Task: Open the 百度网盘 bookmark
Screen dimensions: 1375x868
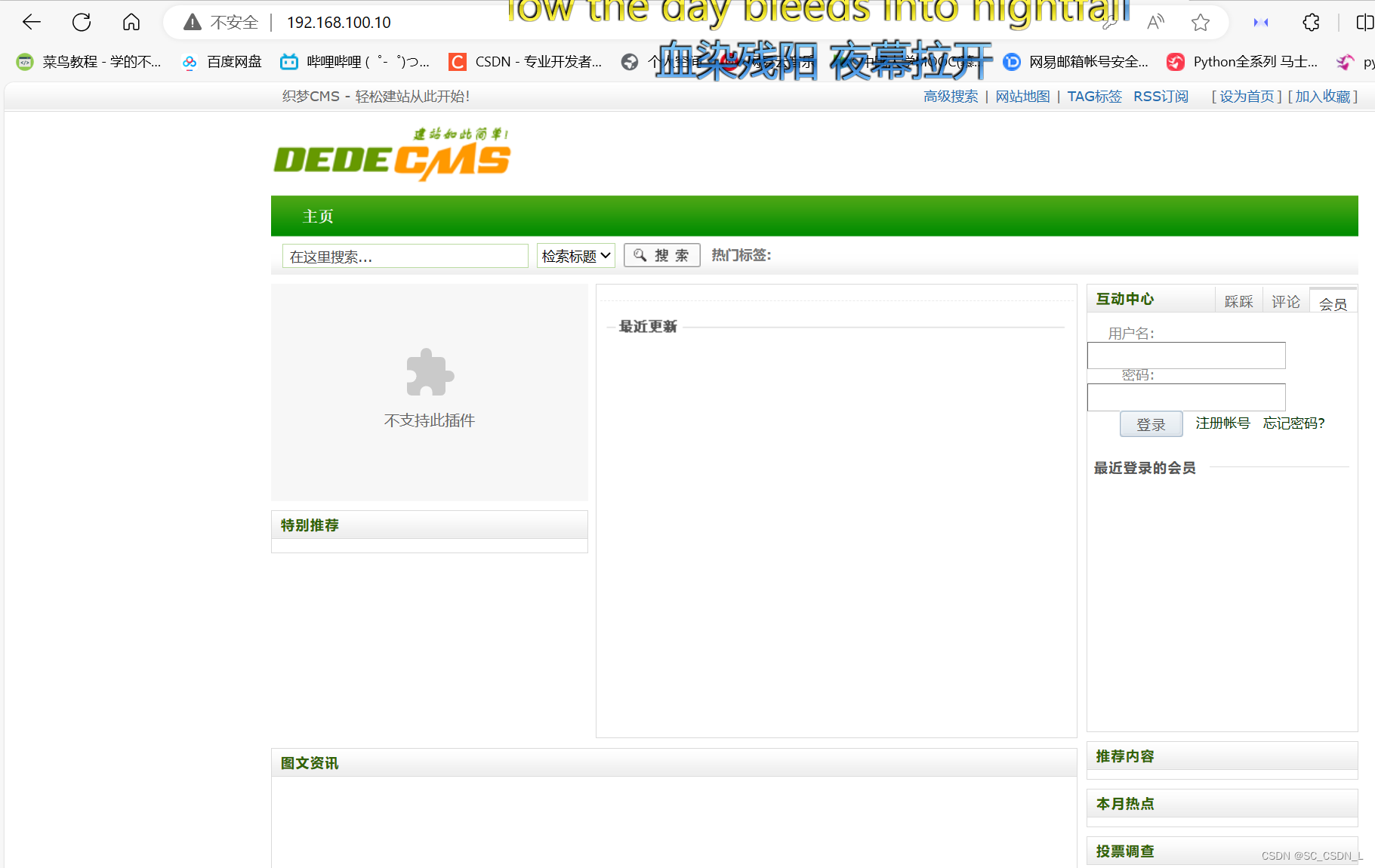Action: click(223, 62)
